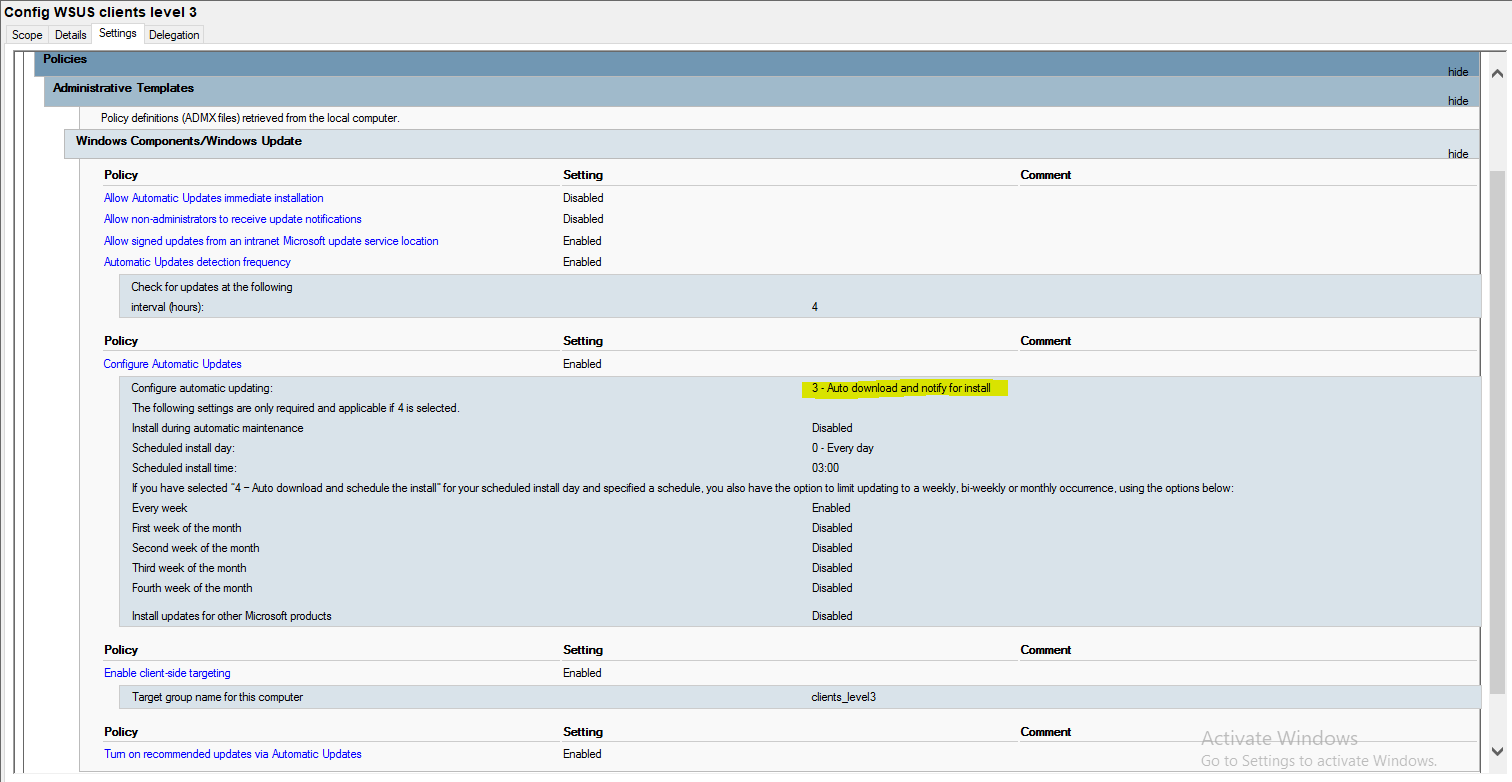Viewport: 1512px width, 782px height.
Task: Click the scrollbar up arrow
Action: (1497, 73)
